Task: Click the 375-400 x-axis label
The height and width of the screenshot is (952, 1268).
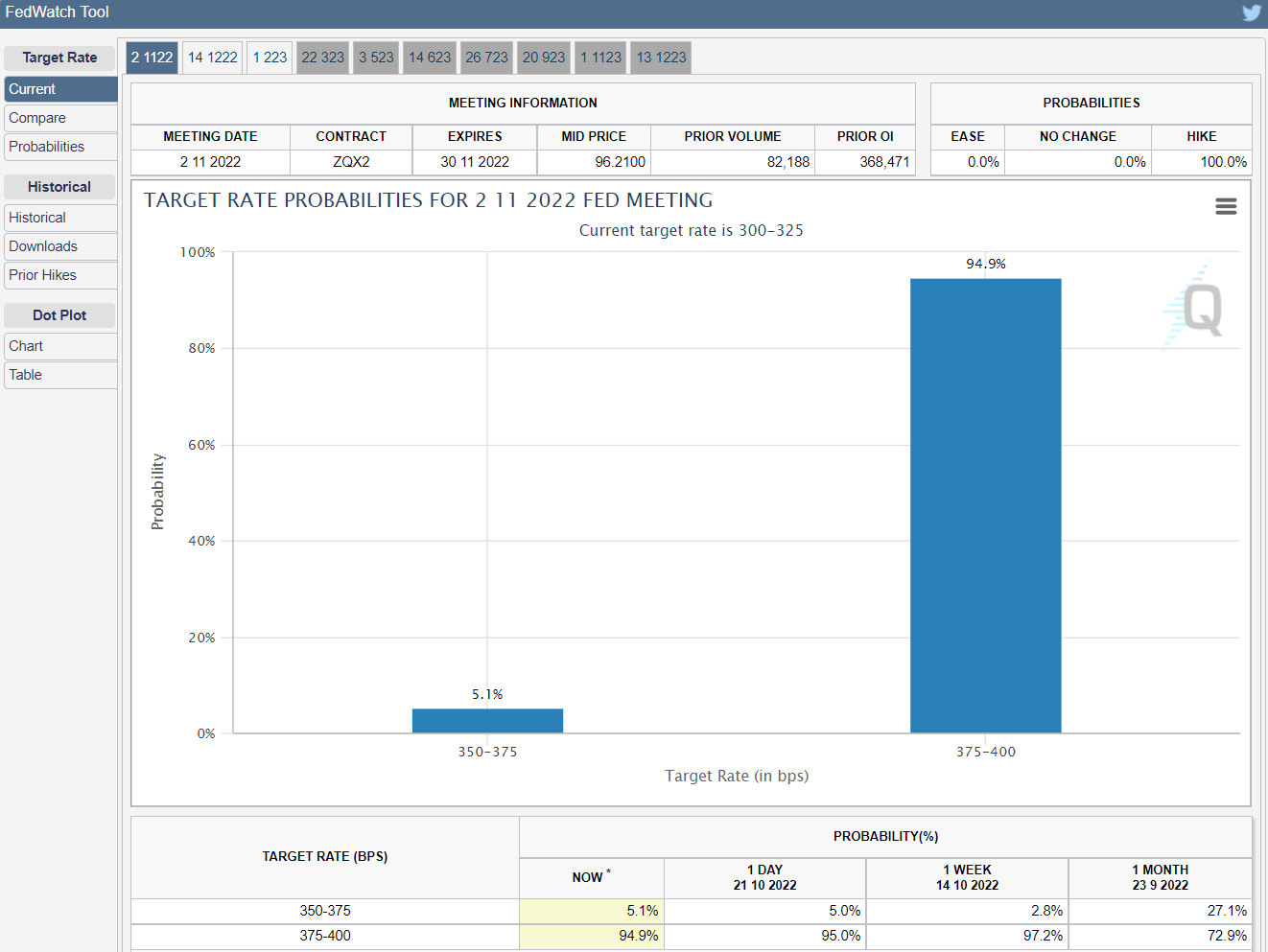Action: pos(986,752)
